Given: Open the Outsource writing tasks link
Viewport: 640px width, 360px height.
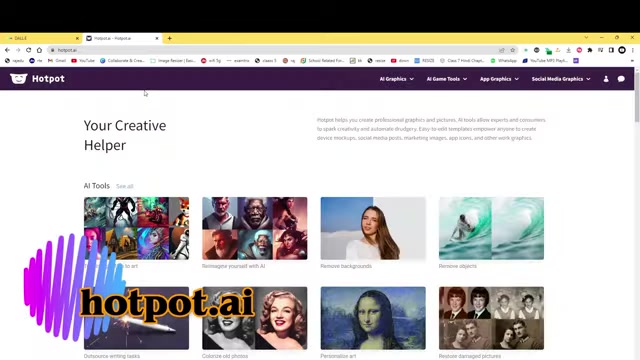Looking at the screenshot, I should click(x=112, y=356).
